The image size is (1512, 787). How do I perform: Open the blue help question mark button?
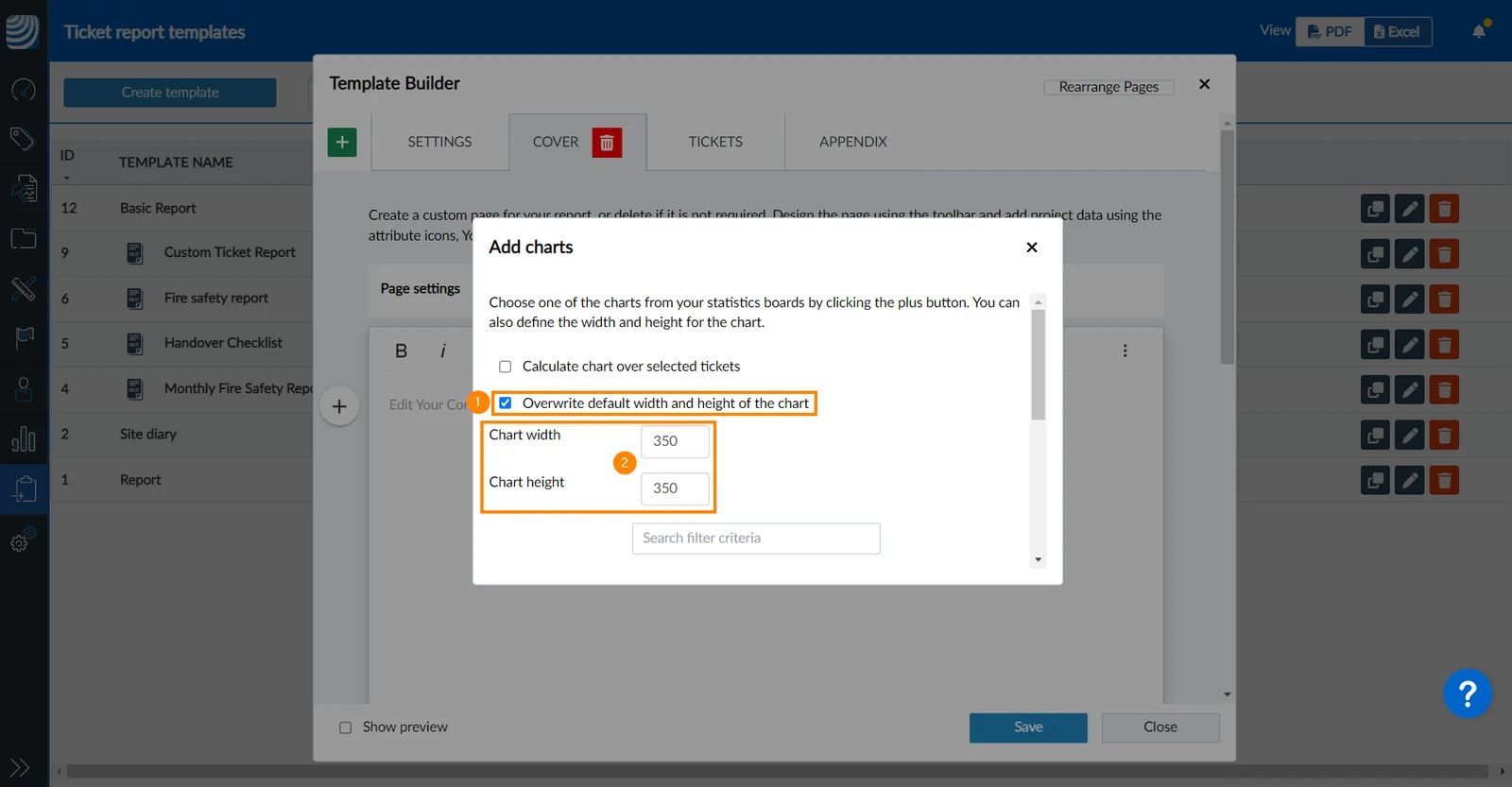point(1467,694)
